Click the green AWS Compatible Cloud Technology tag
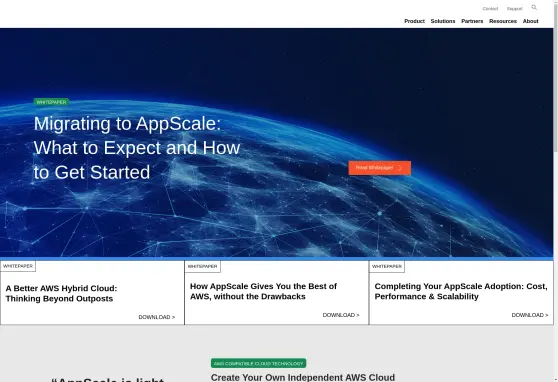The height and width of the screenshot is (382, 558). [x=258, y=363]
